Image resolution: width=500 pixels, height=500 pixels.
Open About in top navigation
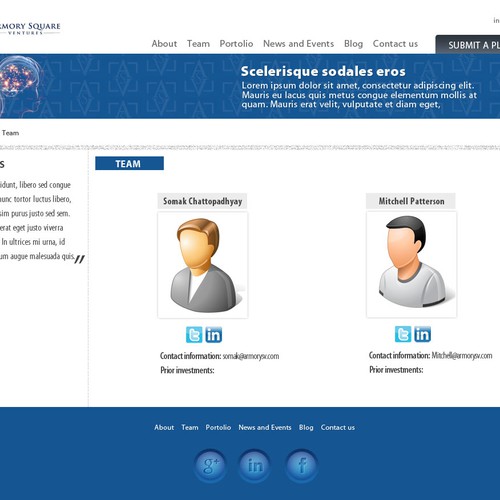(x=164, y=44)
